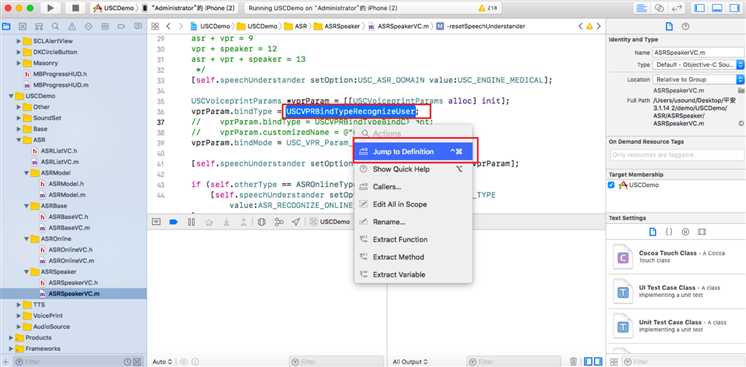Click Simulate Location arrow icon
Viewport: 746px width, 367px height.
[x=296, y=222]
